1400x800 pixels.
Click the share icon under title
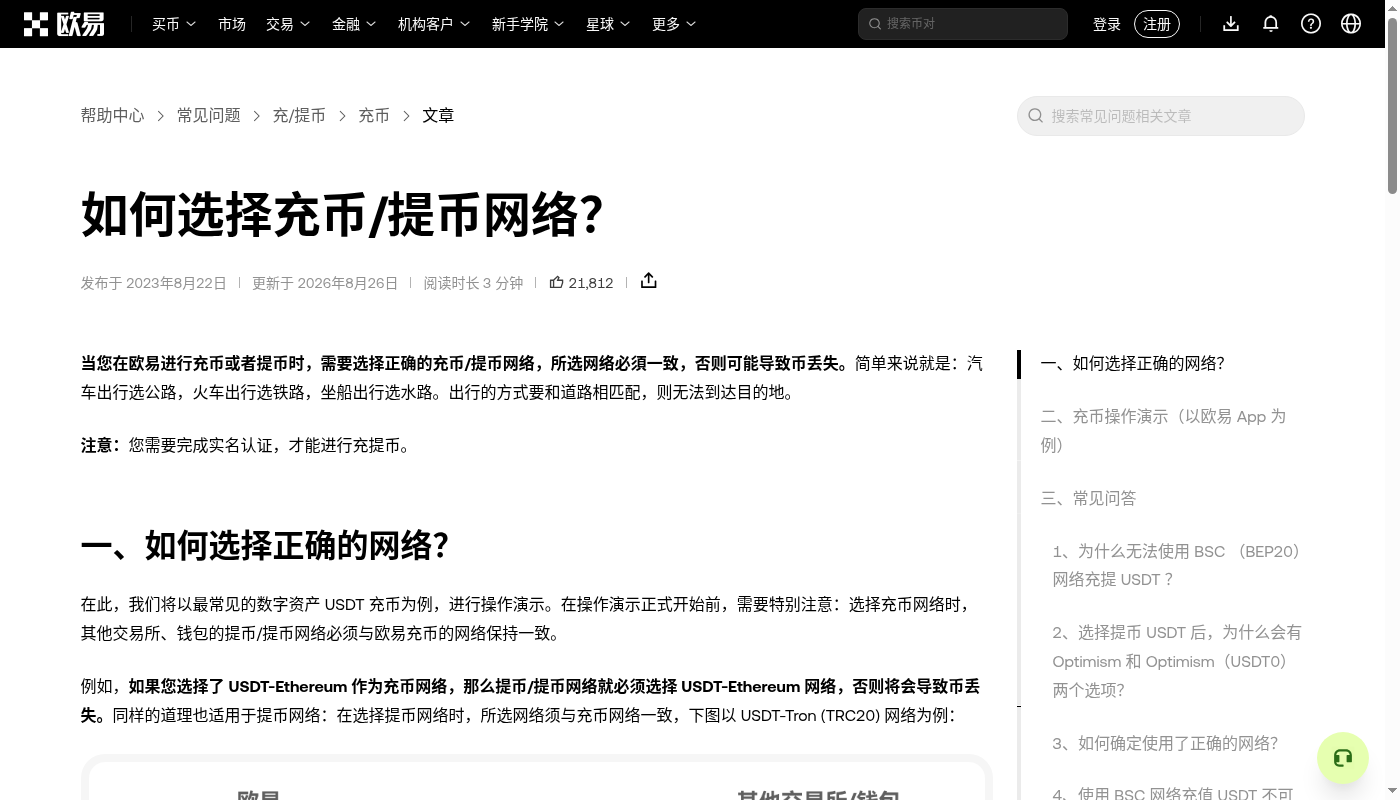point(649,281)
